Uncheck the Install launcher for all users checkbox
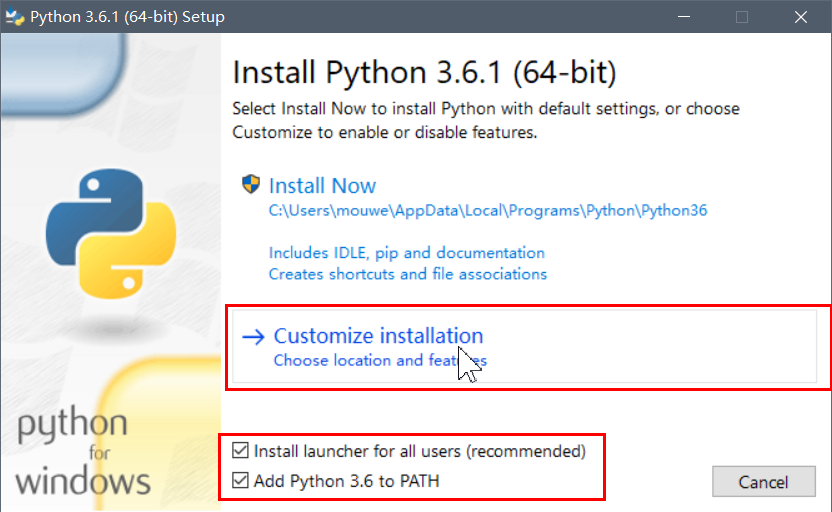The width and height of the screenshot is (832, 512). pyautogui.click(x=240, y=450)
